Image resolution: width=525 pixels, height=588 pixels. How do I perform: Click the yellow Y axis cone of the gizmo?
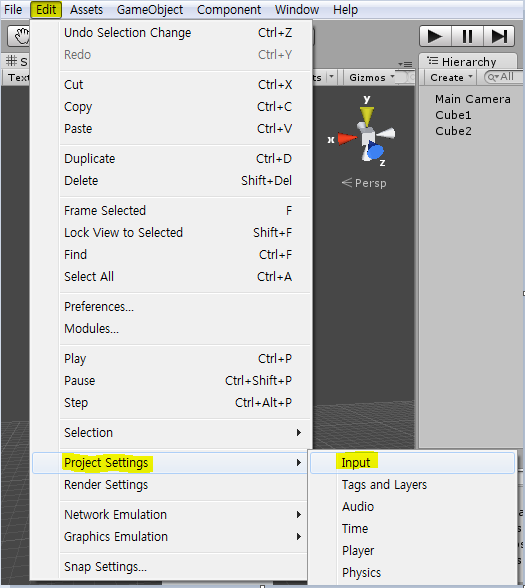pyautogui.click(x=367, y=116)
